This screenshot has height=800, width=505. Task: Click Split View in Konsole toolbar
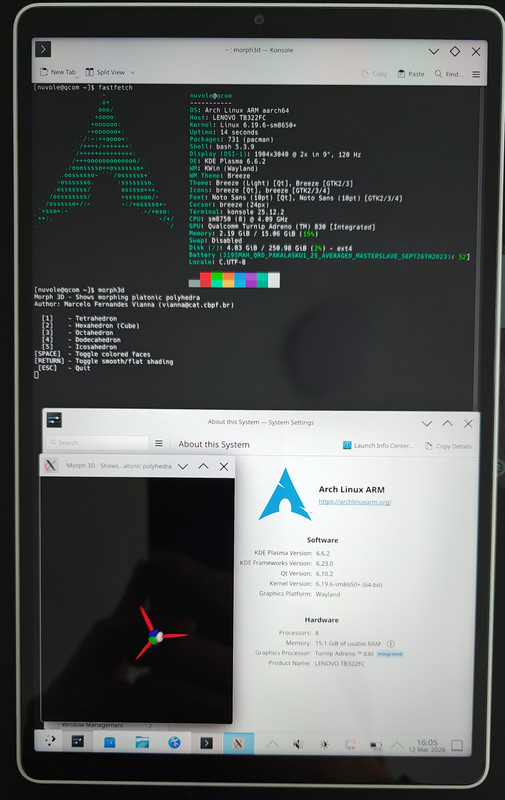pos(105,72)
